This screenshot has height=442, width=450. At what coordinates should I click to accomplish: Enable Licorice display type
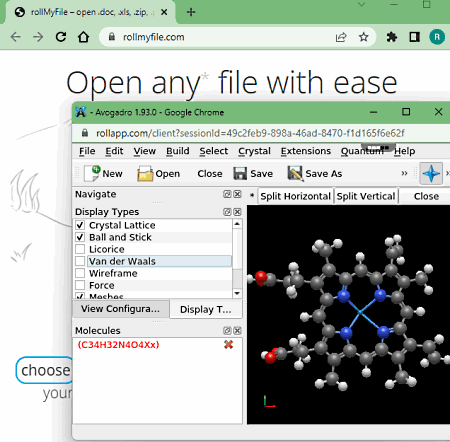click(80, 249)
